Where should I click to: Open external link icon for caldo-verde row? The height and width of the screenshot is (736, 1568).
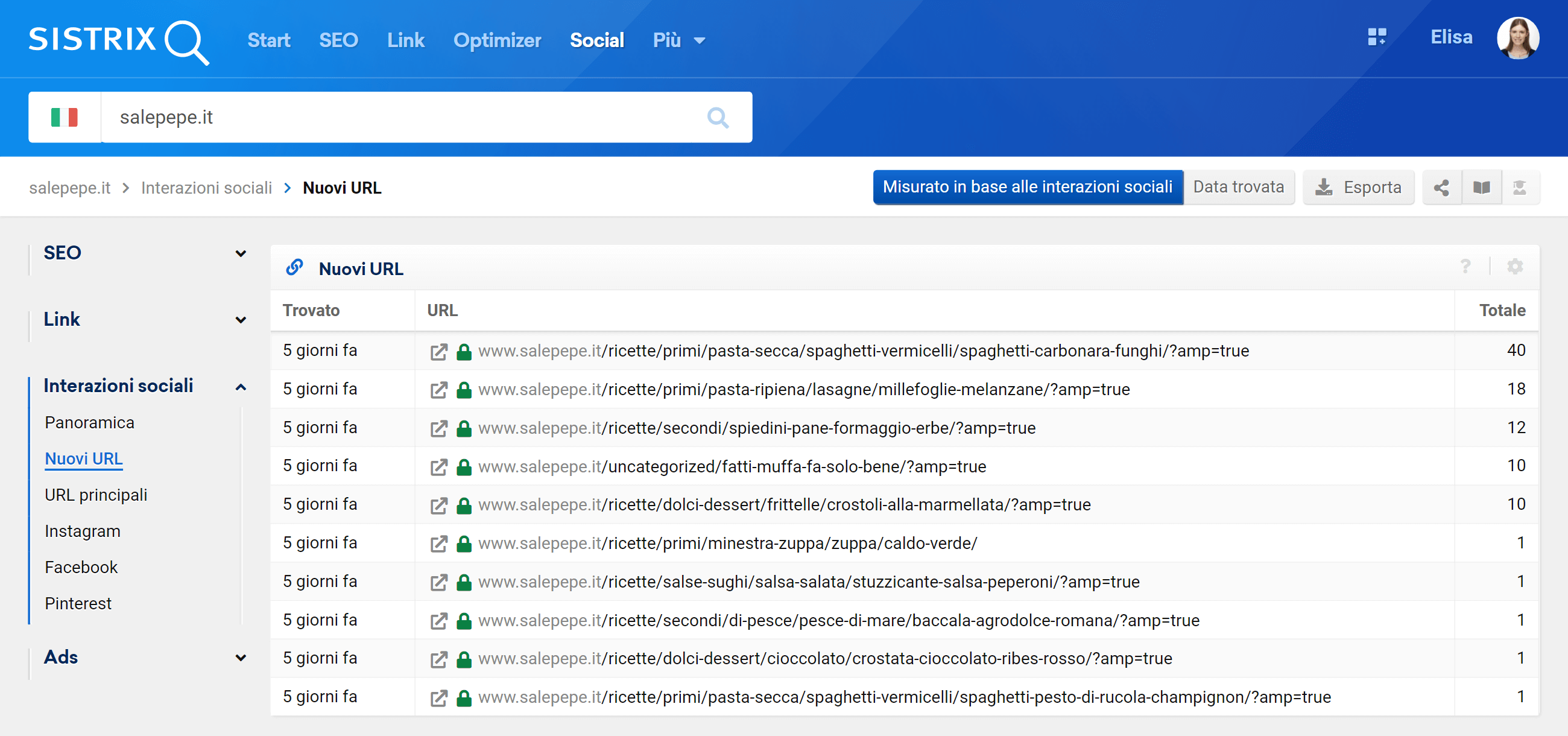coord(438,544)
